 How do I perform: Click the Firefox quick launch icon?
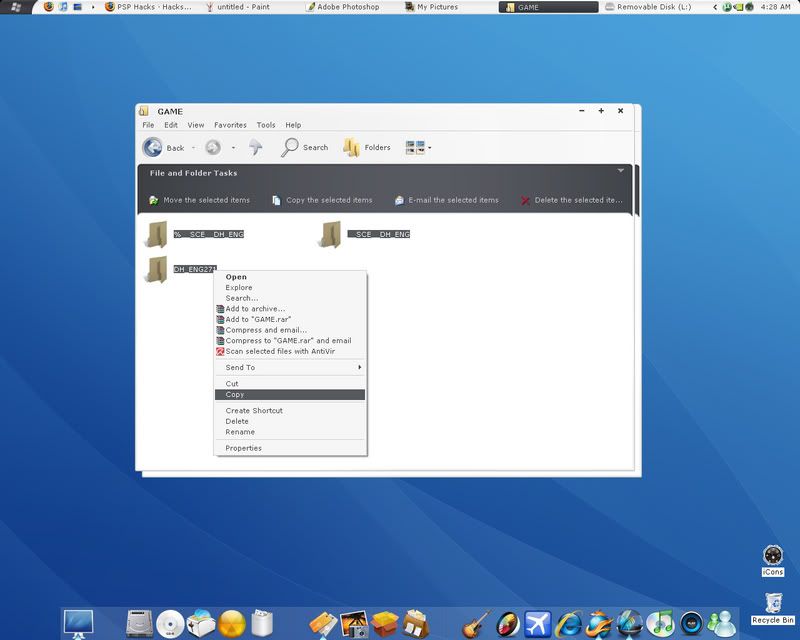(x=48, y=7)
